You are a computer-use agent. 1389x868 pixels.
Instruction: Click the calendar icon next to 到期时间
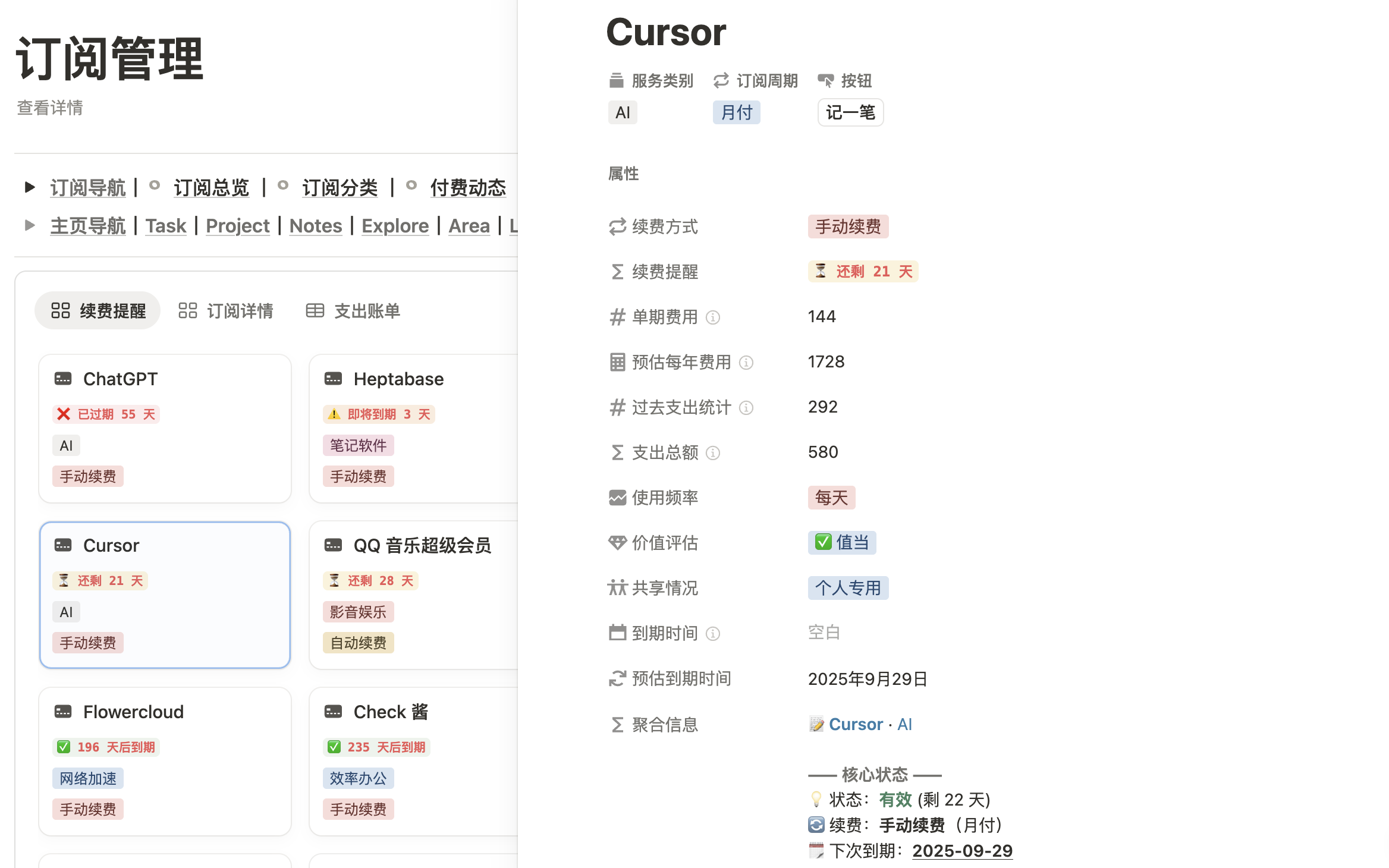[617, 633]
